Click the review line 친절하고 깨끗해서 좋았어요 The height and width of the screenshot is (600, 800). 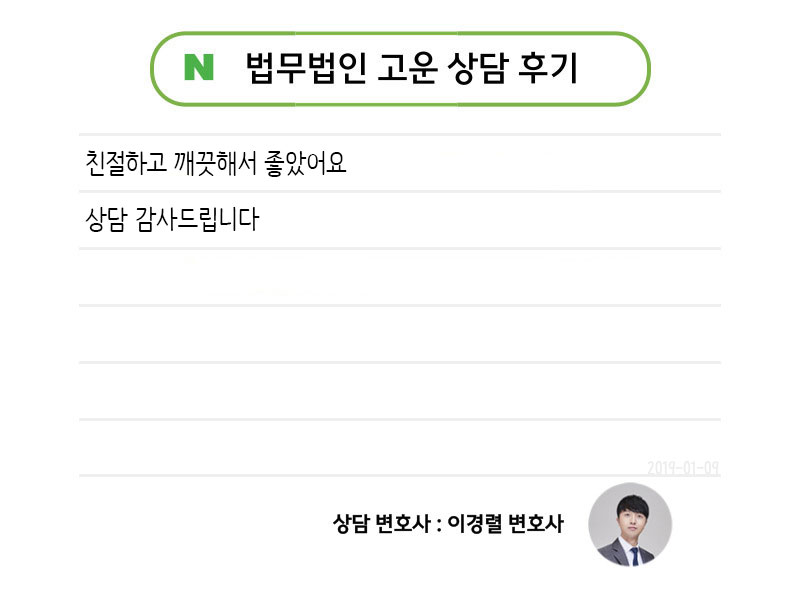217,162
